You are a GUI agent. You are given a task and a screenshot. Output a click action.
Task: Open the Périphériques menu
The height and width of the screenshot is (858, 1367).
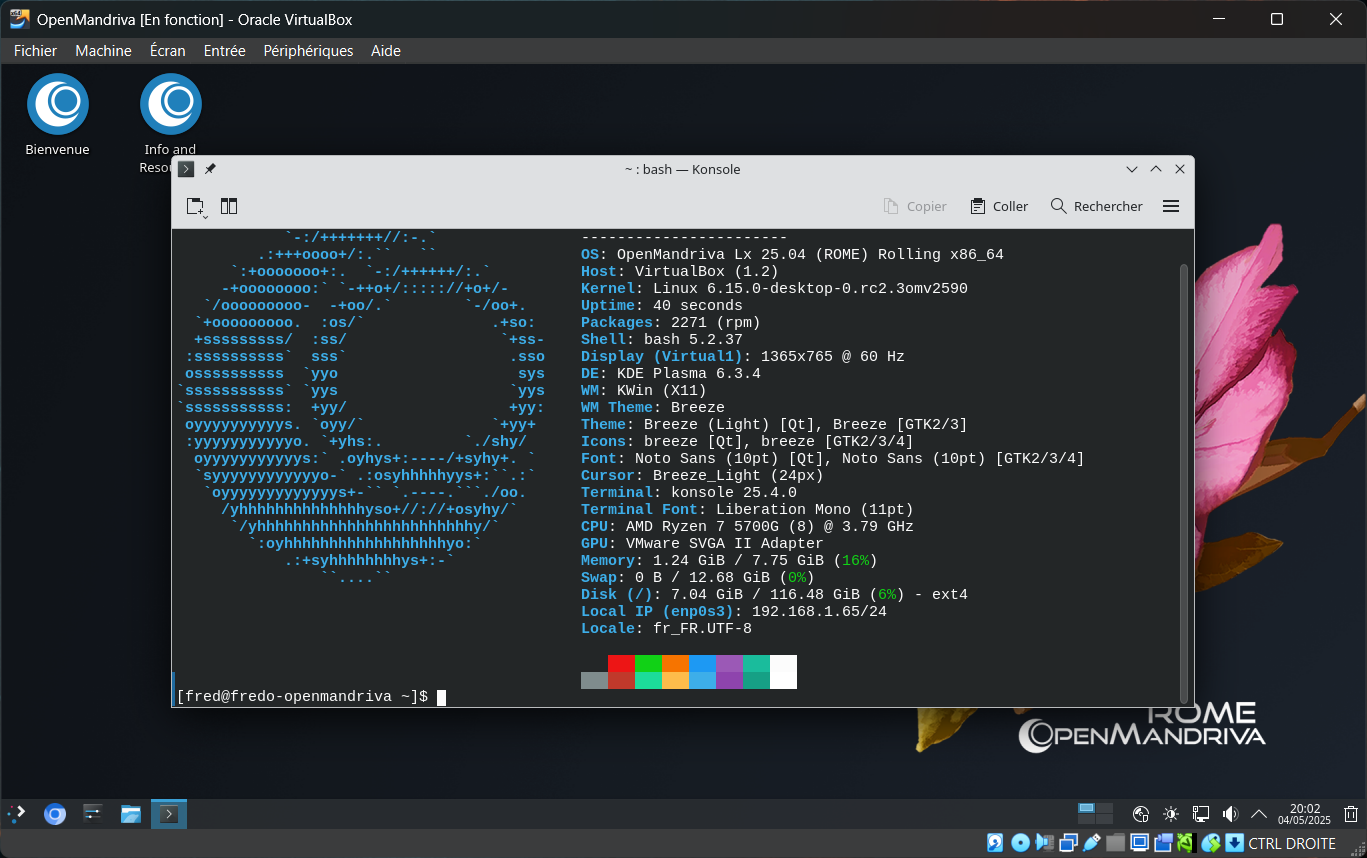coord(308,50)
